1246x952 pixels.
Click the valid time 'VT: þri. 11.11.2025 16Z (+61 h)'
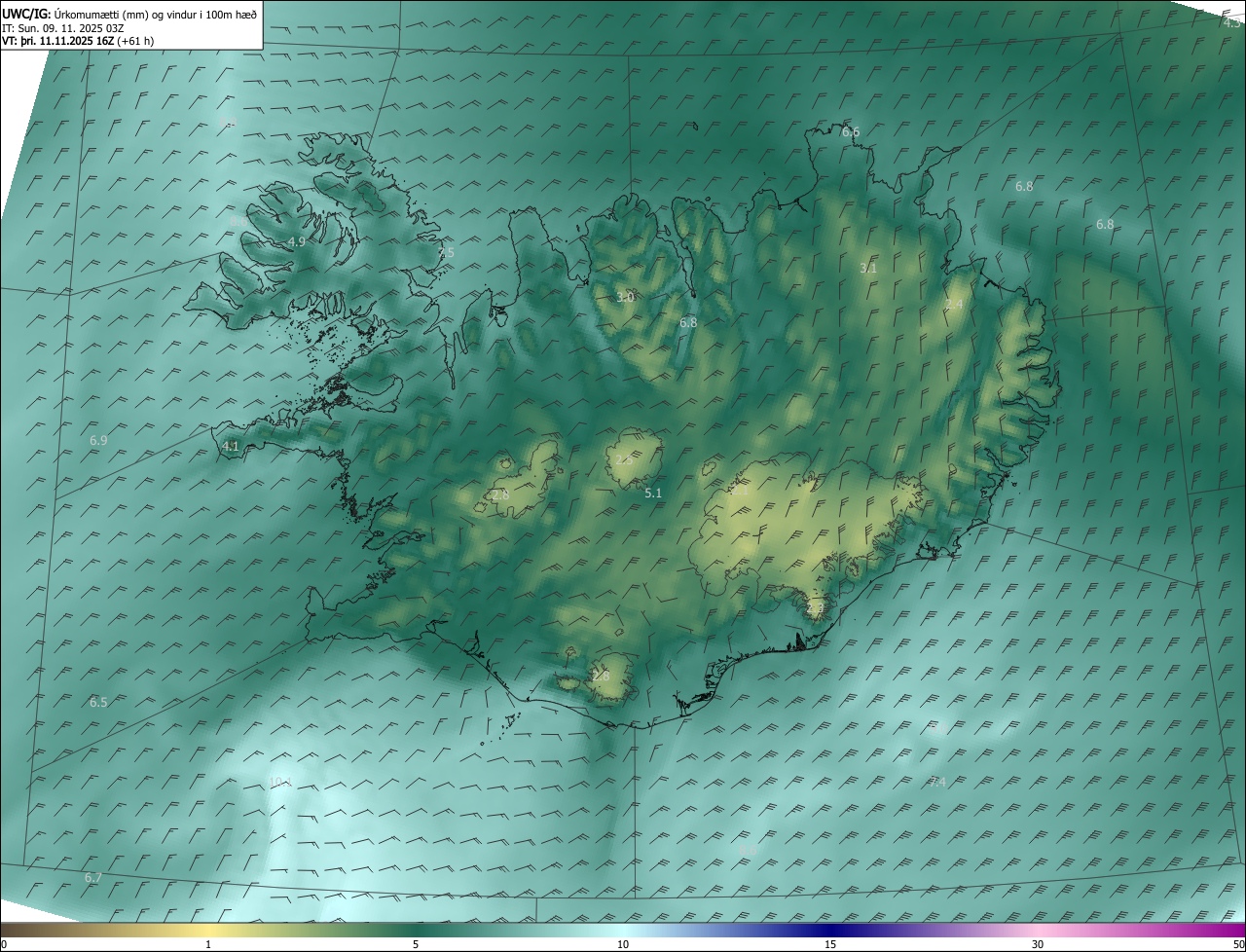[78, 41]
